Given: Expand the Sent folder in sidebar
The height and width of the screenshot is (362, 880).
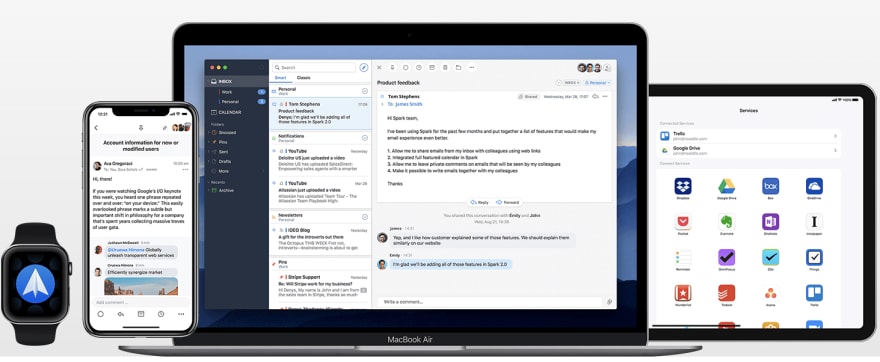Looking at the screenshot, I should coord(209,152).
